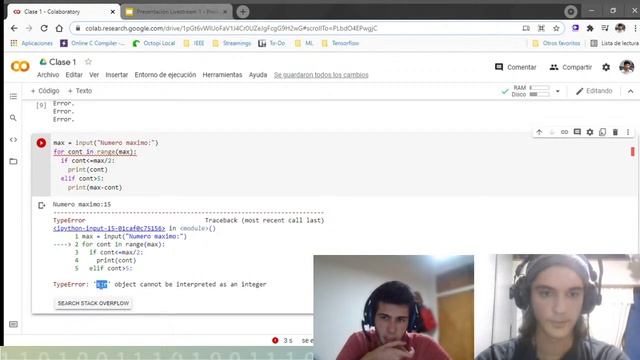Copy link to cell icon
640x360 pixels.
click(x=564, y=132)
